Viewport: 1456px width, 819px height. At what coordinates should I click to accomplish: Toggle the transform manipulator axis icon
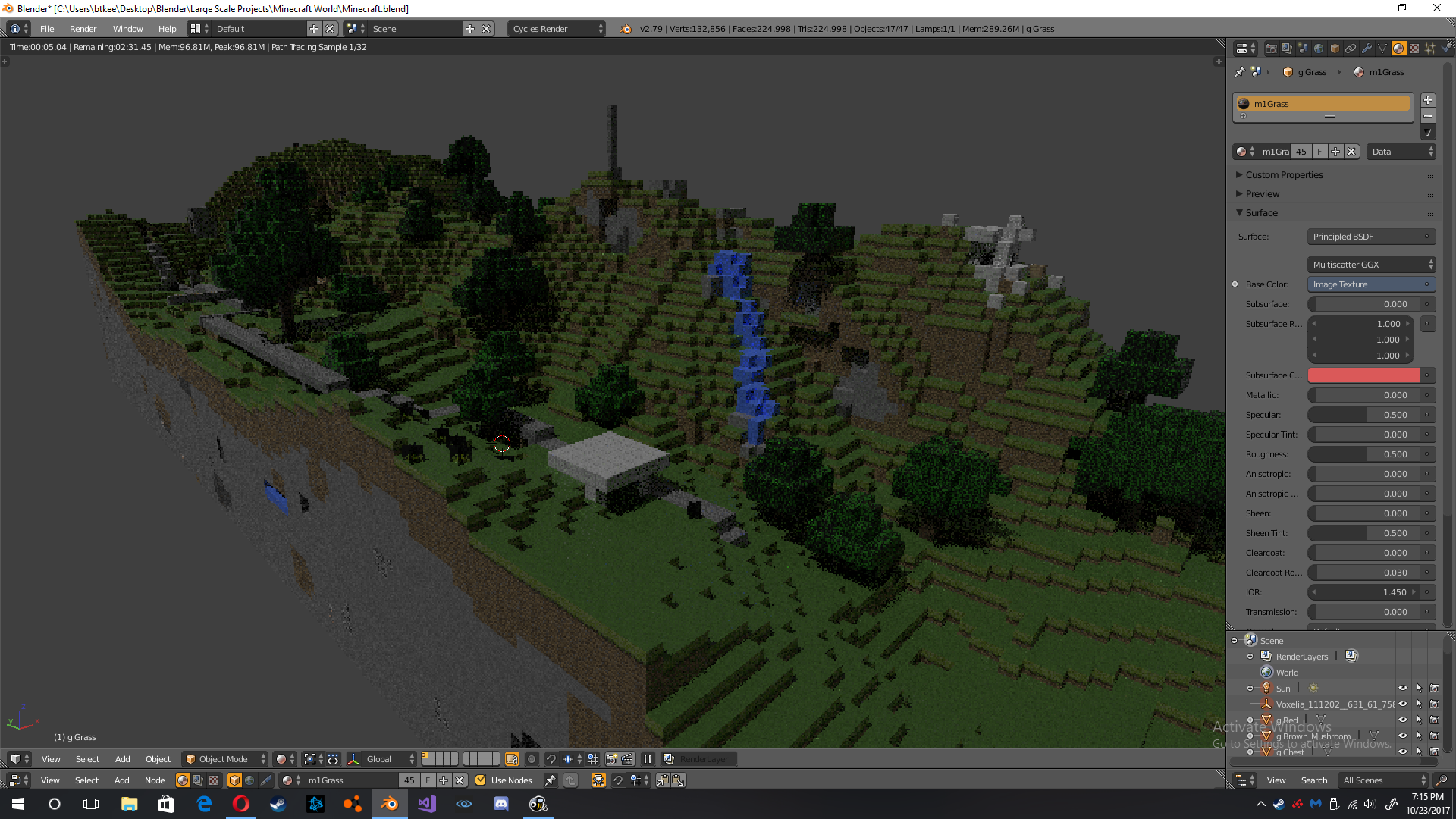[353, 759]
